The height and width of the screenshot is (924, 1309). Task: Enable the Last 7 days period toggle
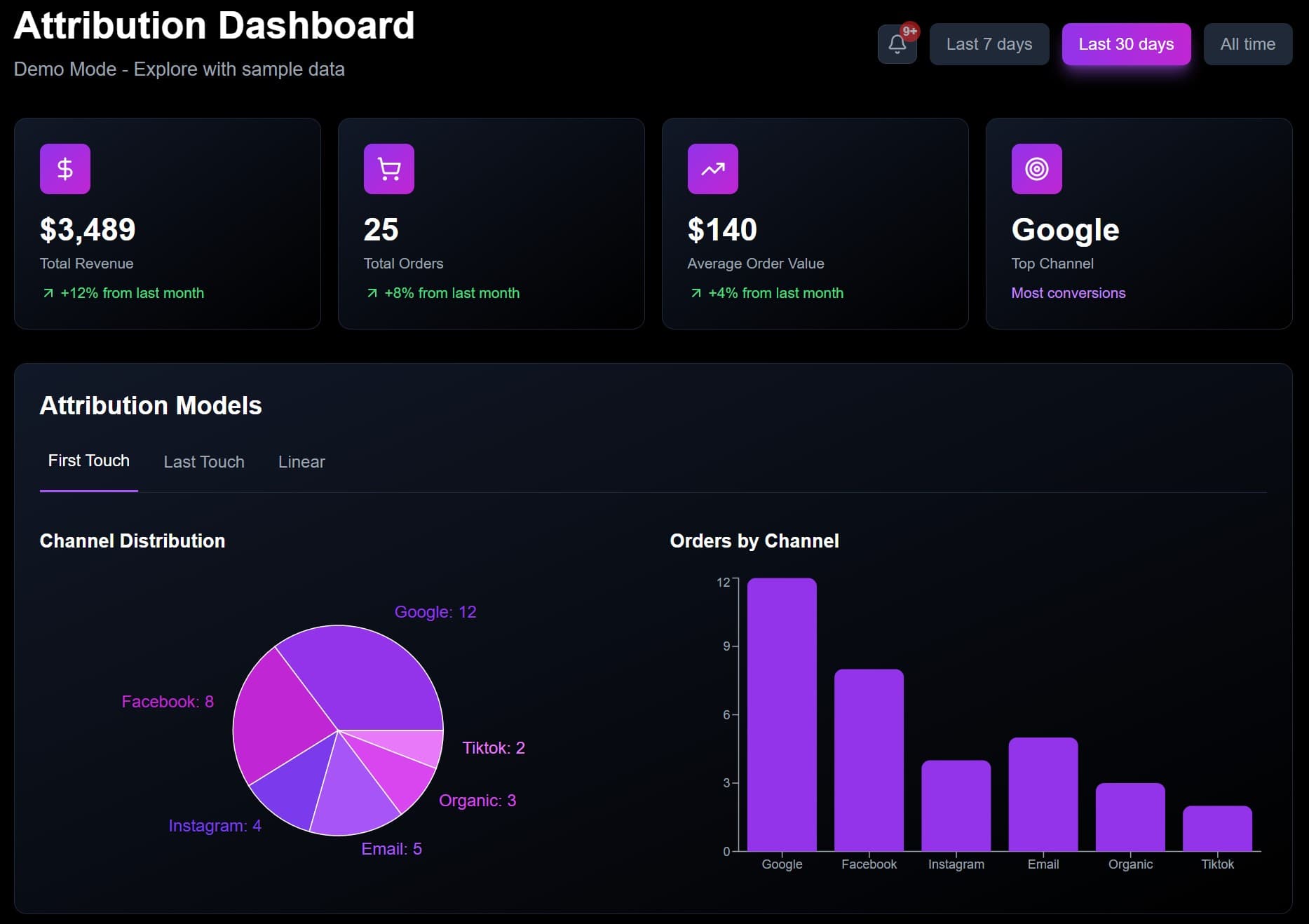[x=989, y=44]
